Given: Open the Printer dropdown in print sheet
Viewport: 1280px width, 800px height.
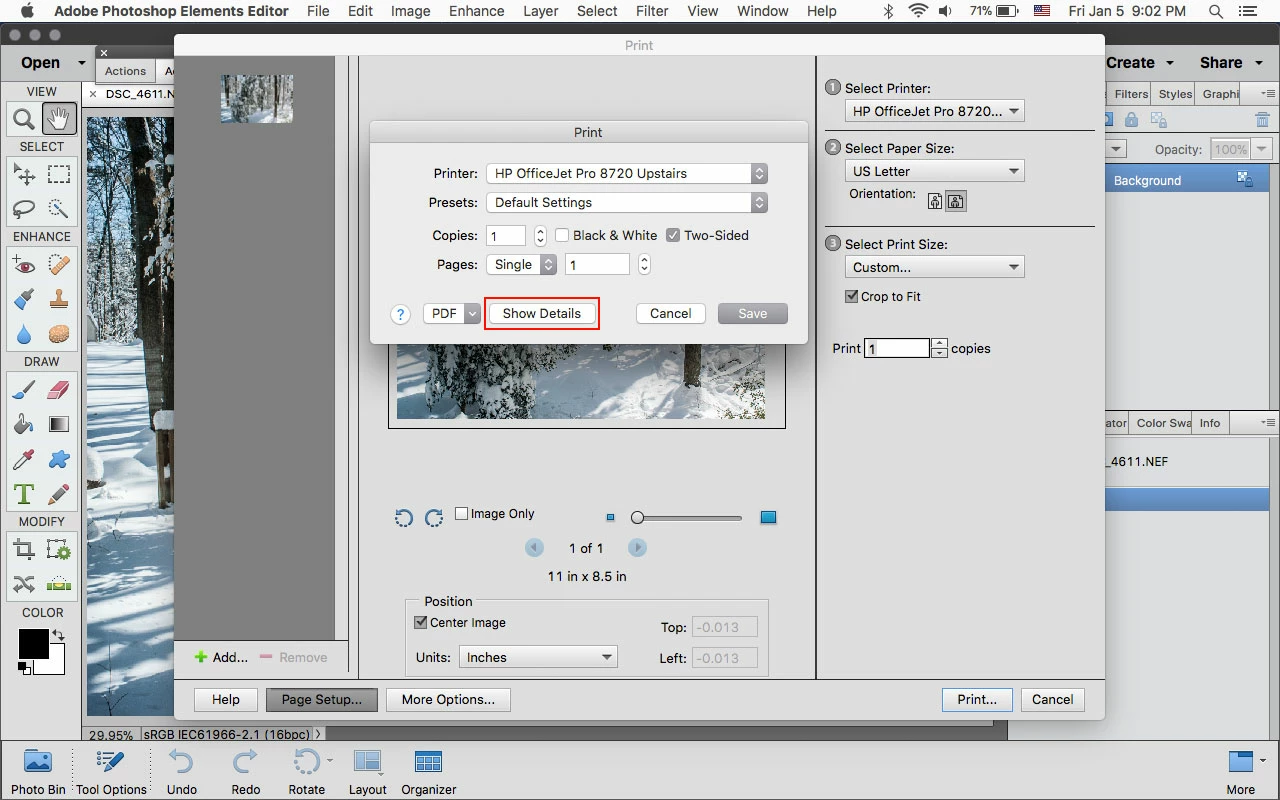Looking at the screenshot, I should [627, 173].
